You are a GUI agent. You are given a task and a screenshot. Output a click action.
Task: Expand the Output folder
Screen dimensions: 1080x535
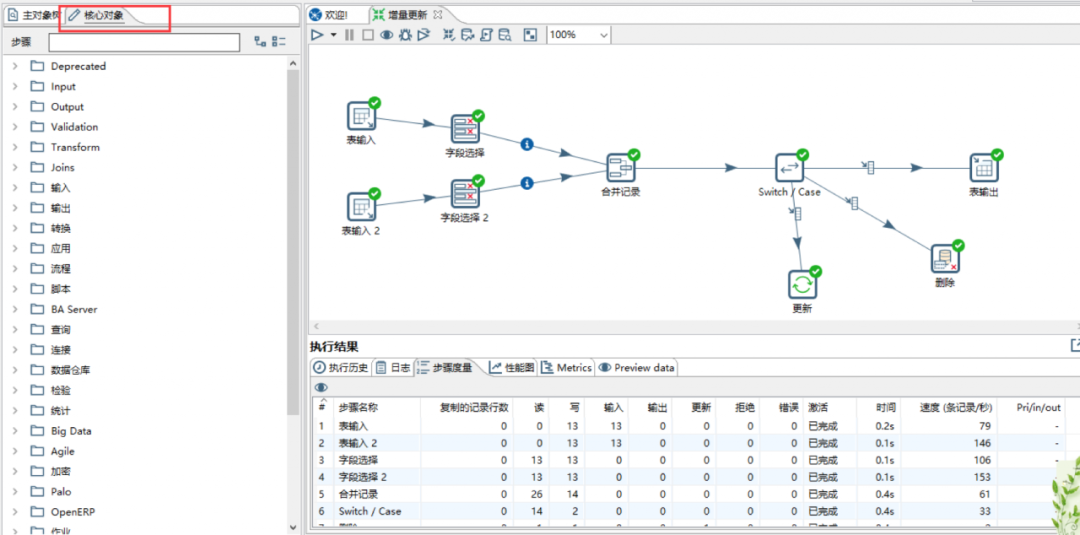tap(15, 107)
